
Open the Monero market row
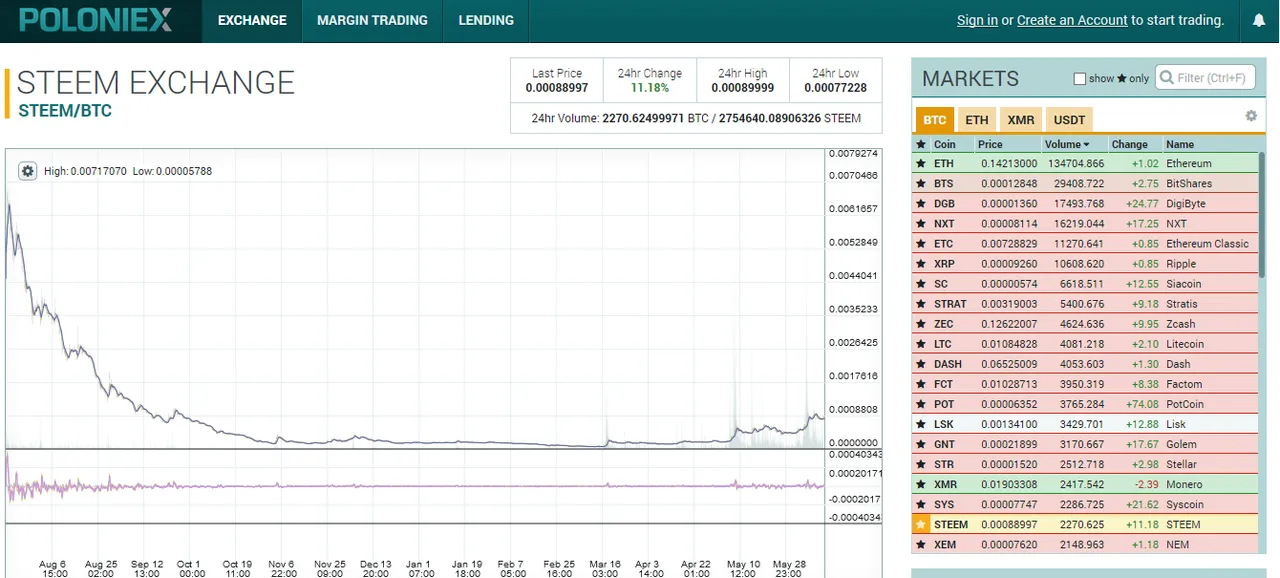tap(1085, 484)
